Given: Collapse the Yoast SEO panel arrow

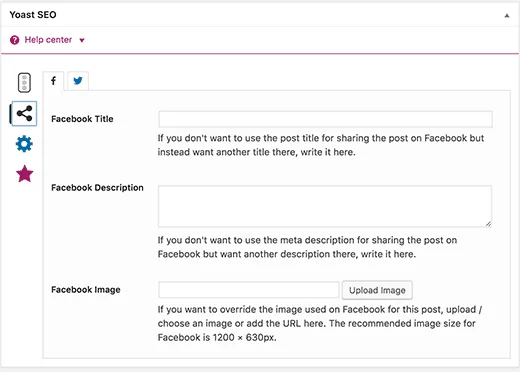Looking at the screenshot, I should point(507,15).
